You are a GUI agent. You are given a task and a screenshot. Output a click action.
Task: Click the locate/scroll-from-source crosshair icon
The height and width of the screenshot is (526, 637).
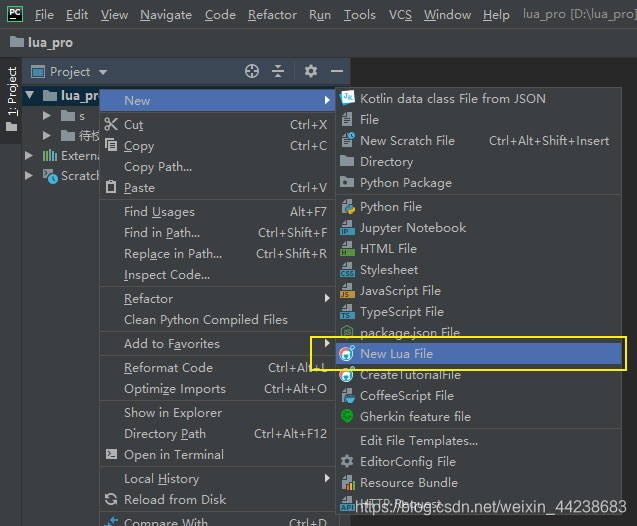click(252, 71)
